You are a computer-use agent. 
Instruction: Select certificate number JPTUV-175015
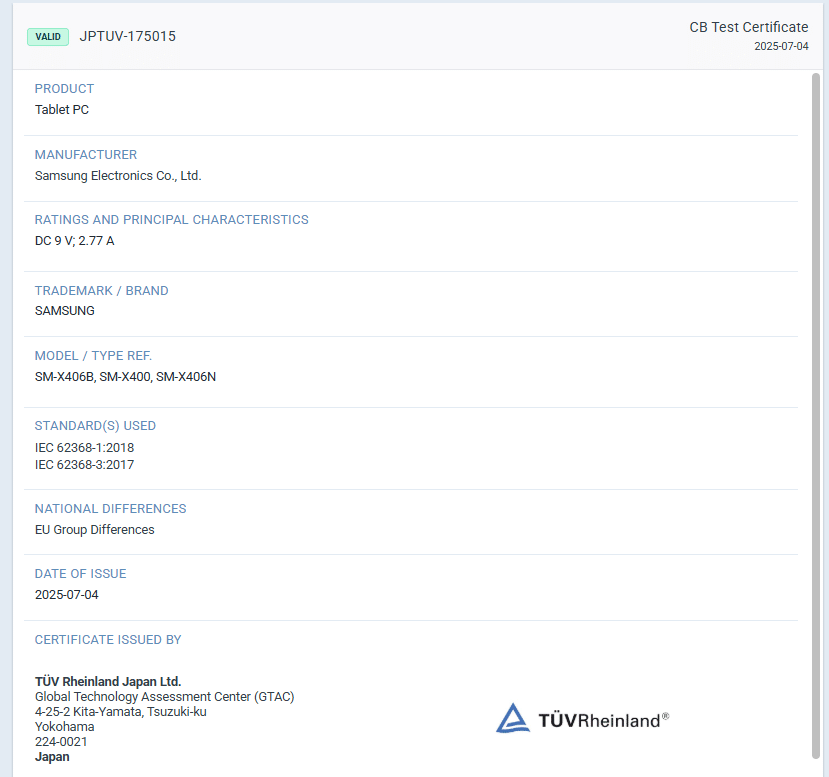(x=127, y=37)
